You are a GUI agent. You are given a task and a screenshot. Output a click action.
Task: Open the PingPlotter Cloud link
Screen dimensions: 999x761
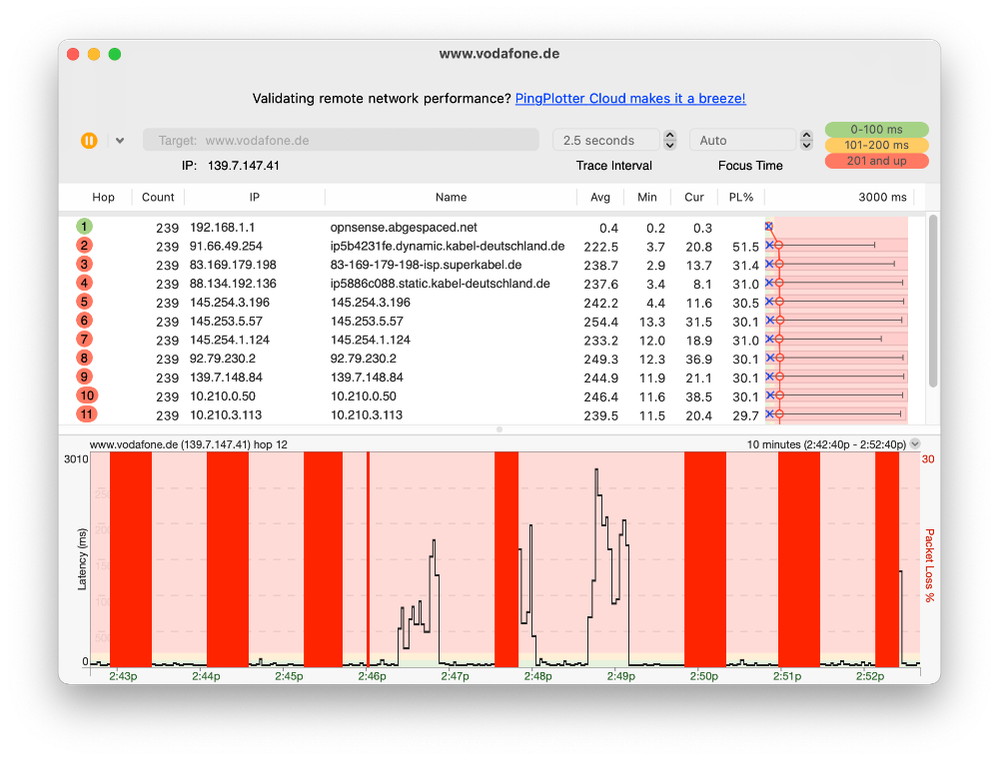630,98
